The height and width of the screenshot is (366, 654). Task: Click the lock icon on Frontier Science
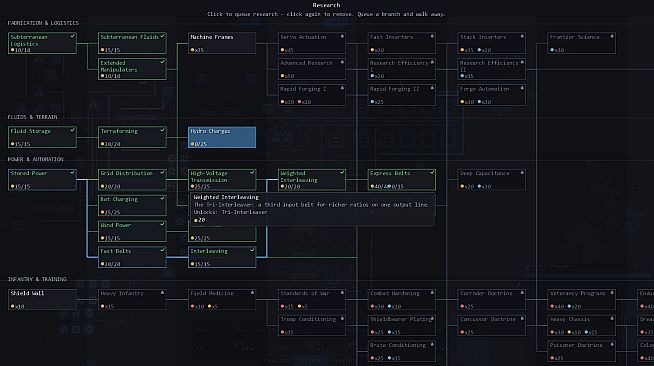point(612,36)
